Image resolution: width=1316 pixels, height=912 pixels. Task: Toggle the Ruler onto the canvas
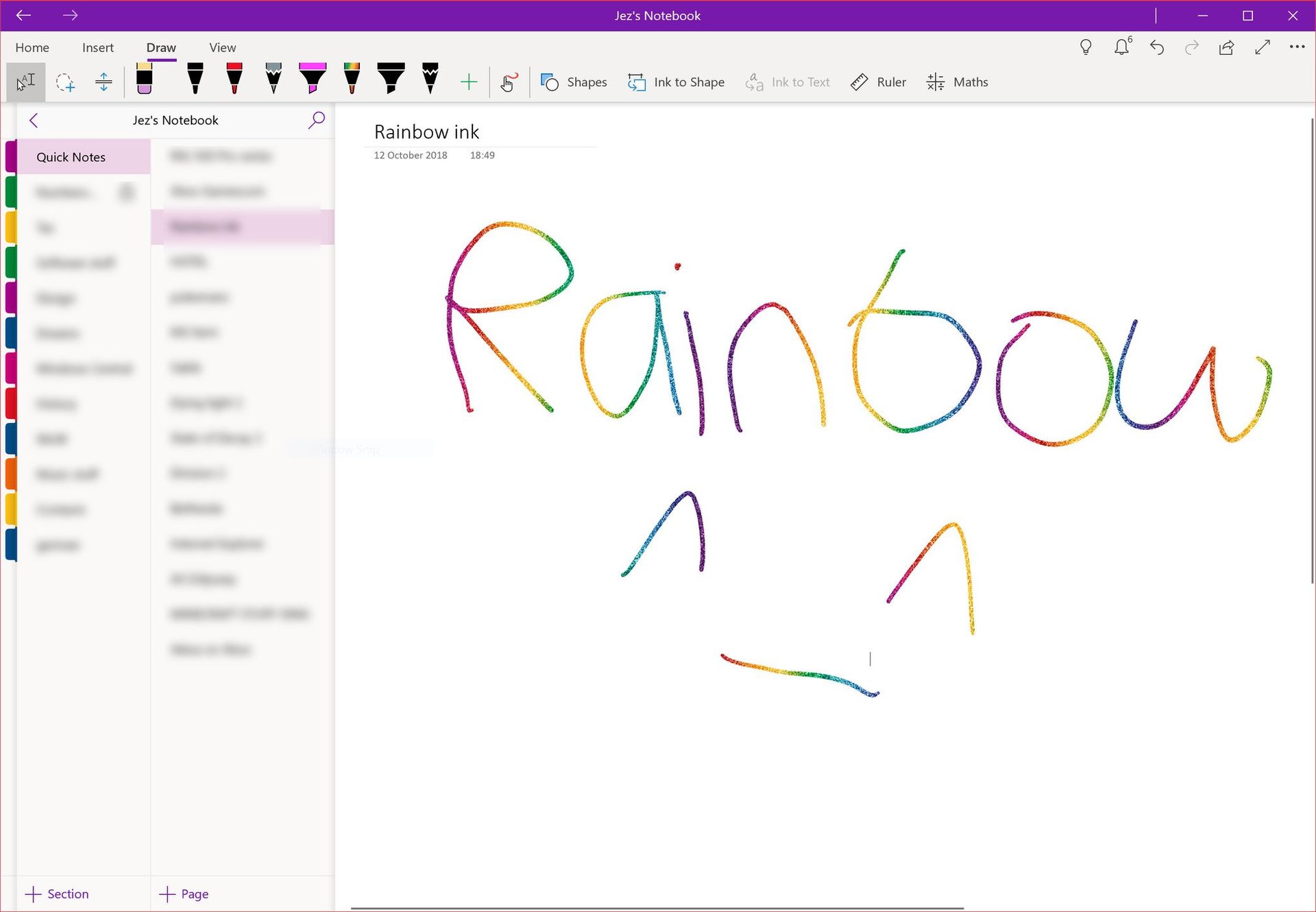(x=878, y=82)
